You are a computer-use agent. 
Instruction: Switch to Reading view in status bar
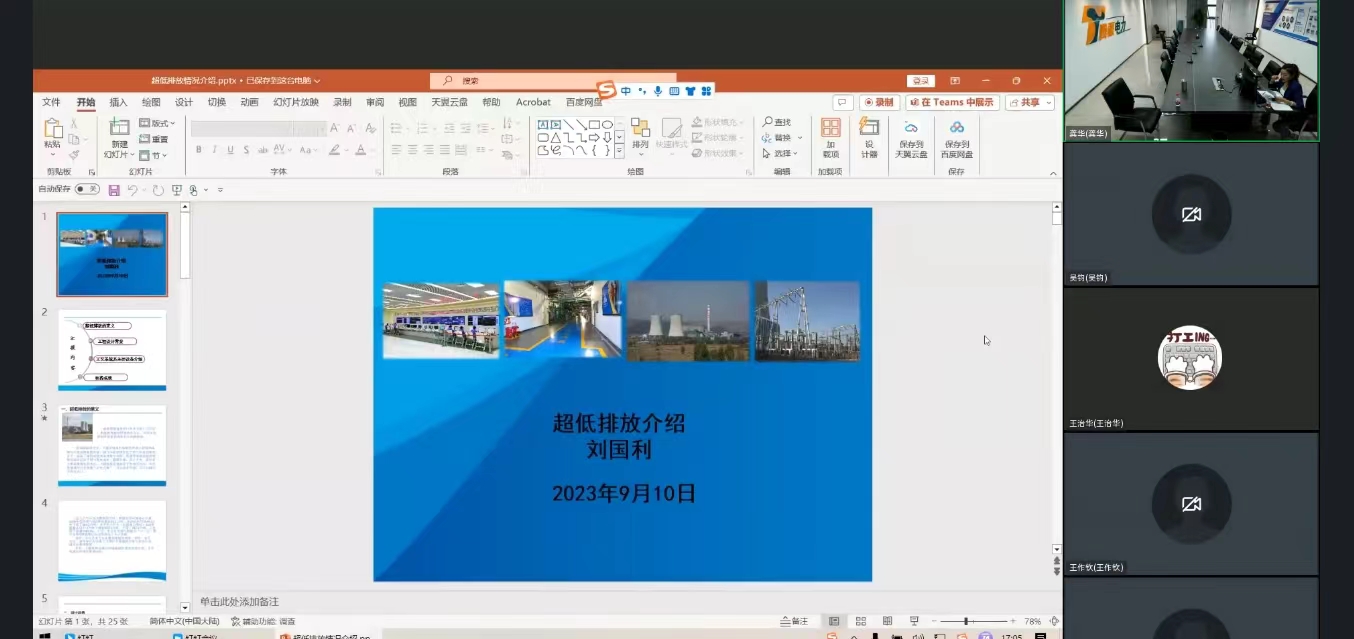(887, 621)
